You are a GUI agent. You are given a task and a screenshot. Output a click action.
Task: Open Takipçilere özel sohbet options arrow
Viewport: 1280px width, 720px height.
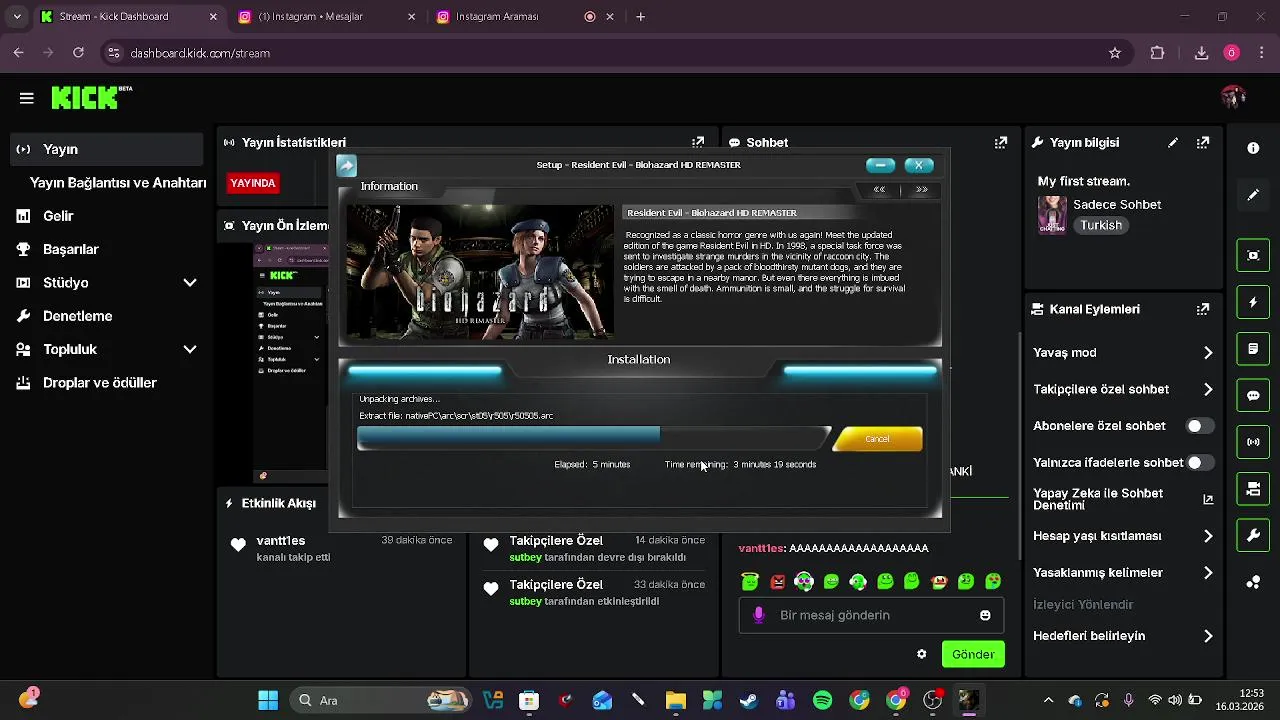1208,389
